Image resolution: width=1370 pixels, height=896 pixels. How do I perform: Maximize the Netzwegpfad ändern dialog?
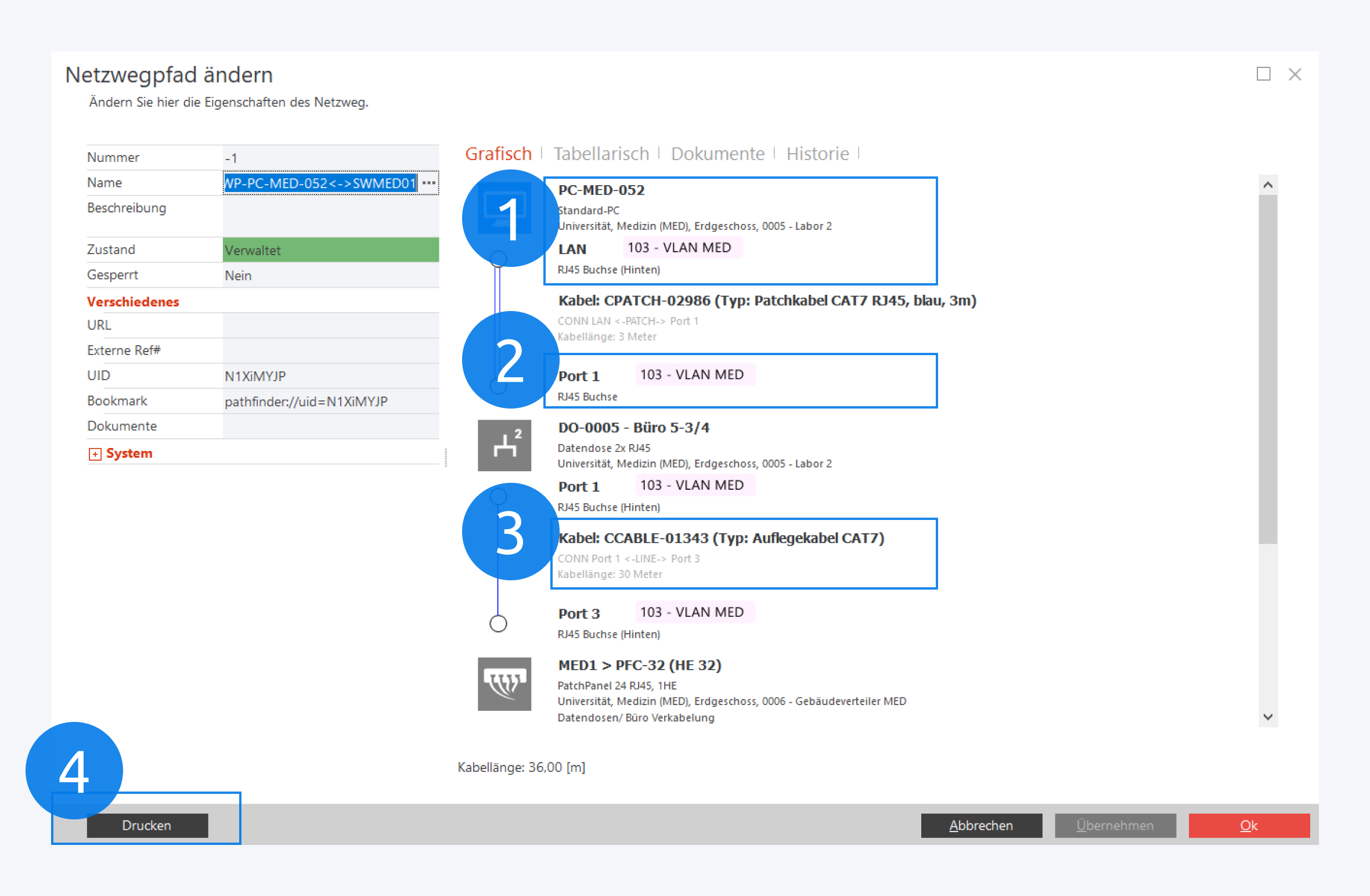pyautogui.click(x=1263, y=74)
